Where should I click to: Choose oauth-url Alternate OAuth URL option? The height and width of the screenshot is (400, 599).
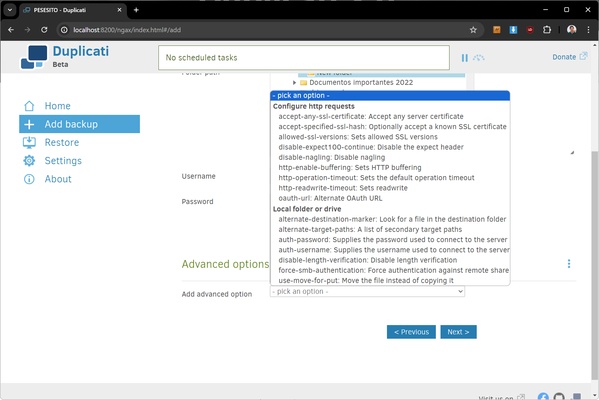click(330, 198)
